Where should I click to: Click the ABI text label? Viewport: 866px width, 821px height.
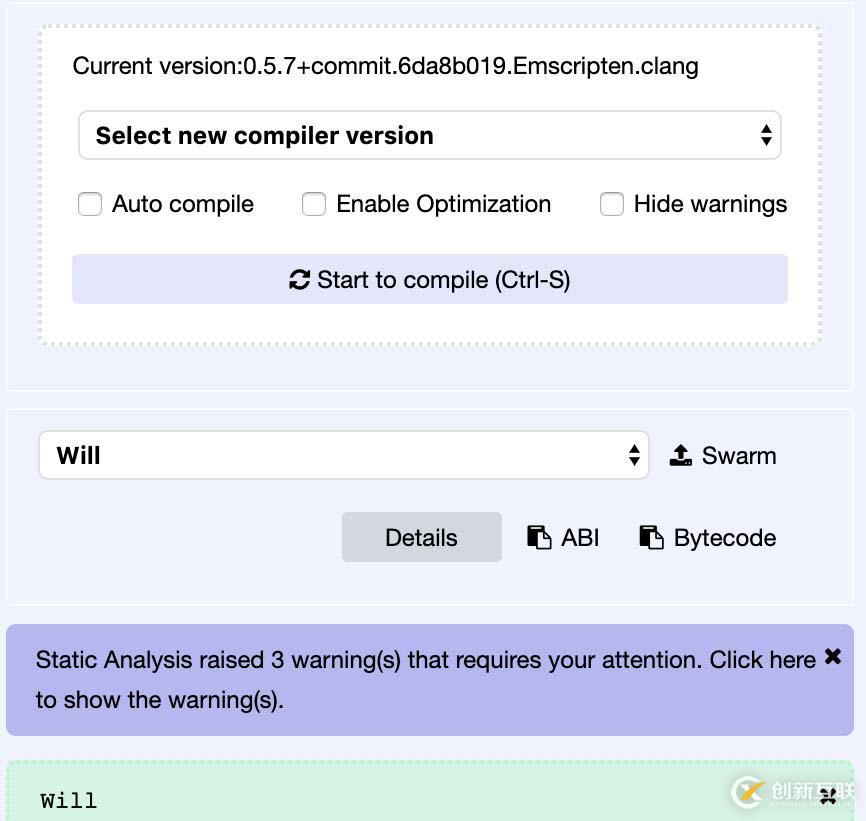point(580,538)
